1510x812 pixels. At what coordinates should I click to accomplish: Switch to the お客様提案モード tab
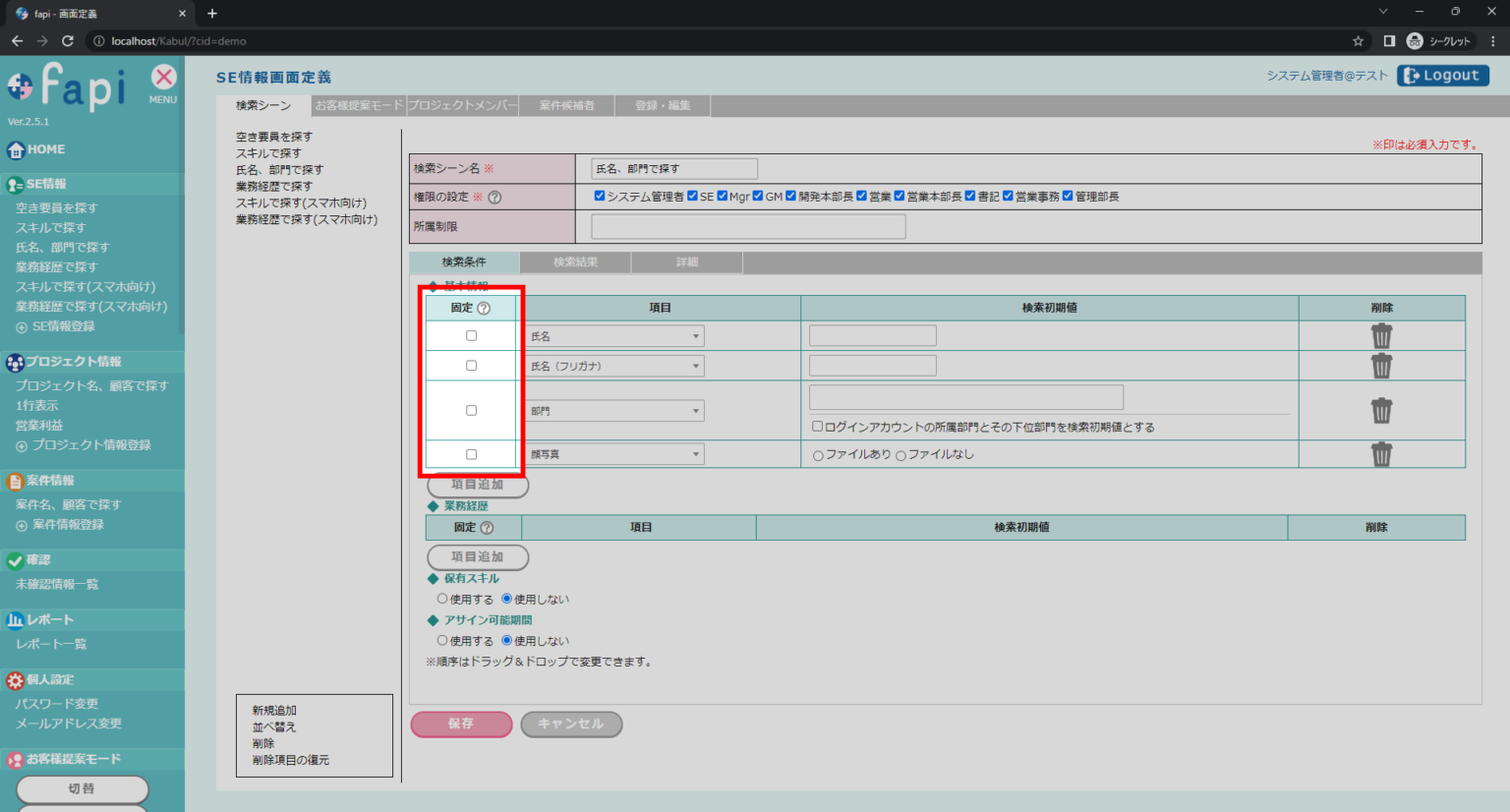tap(359, 106)
